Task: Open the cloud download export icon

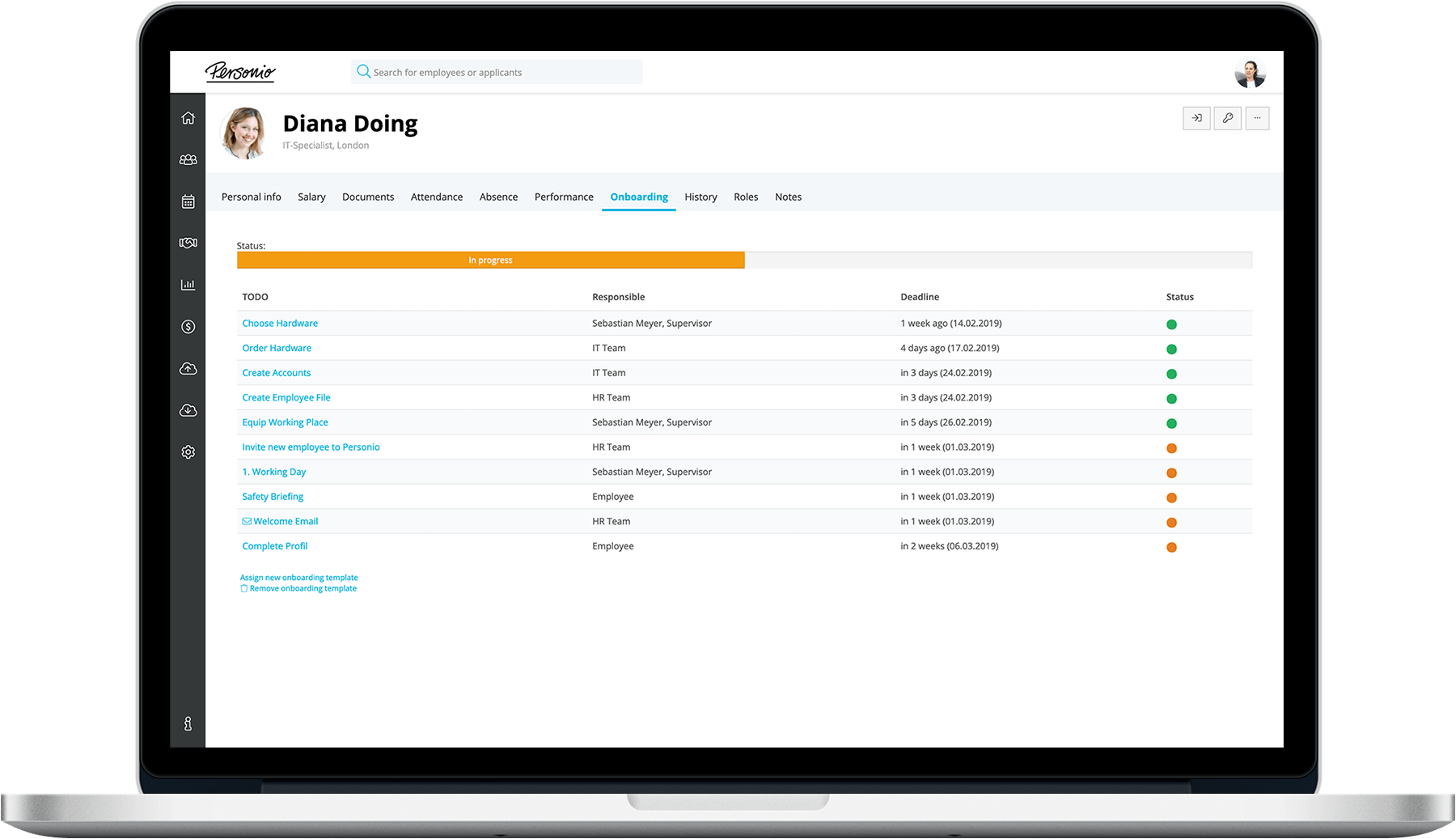Action: pyautogui.click(x=188, y=410)
